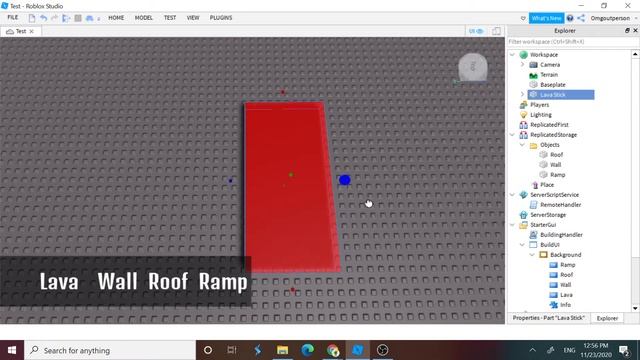Click the Game Settings car icon
This screenshot has width=640, height=360.
[x=89, y=18]
